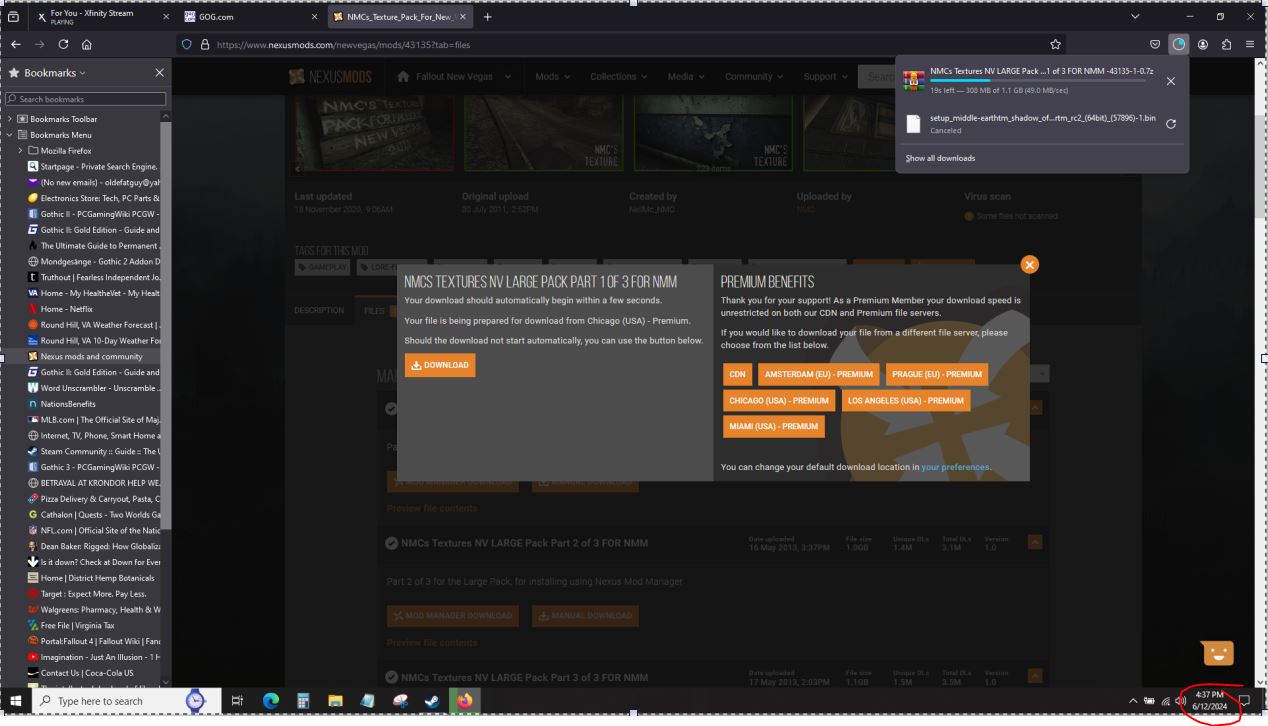Show site information via the padlock icon
The height and width of the screenshot is (726, 1268).
(x=204, y=44)
